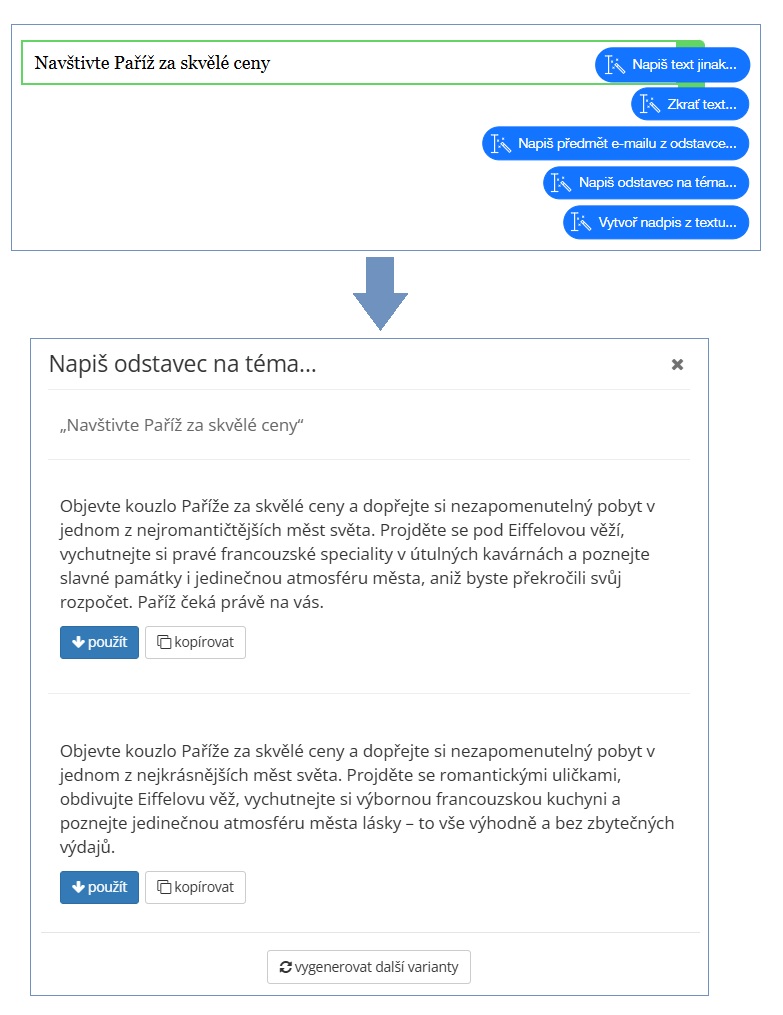Click the down-arrow icon in second 'použít' button
The height and width of the screenshot is (1015, 783).
(78, 887)
